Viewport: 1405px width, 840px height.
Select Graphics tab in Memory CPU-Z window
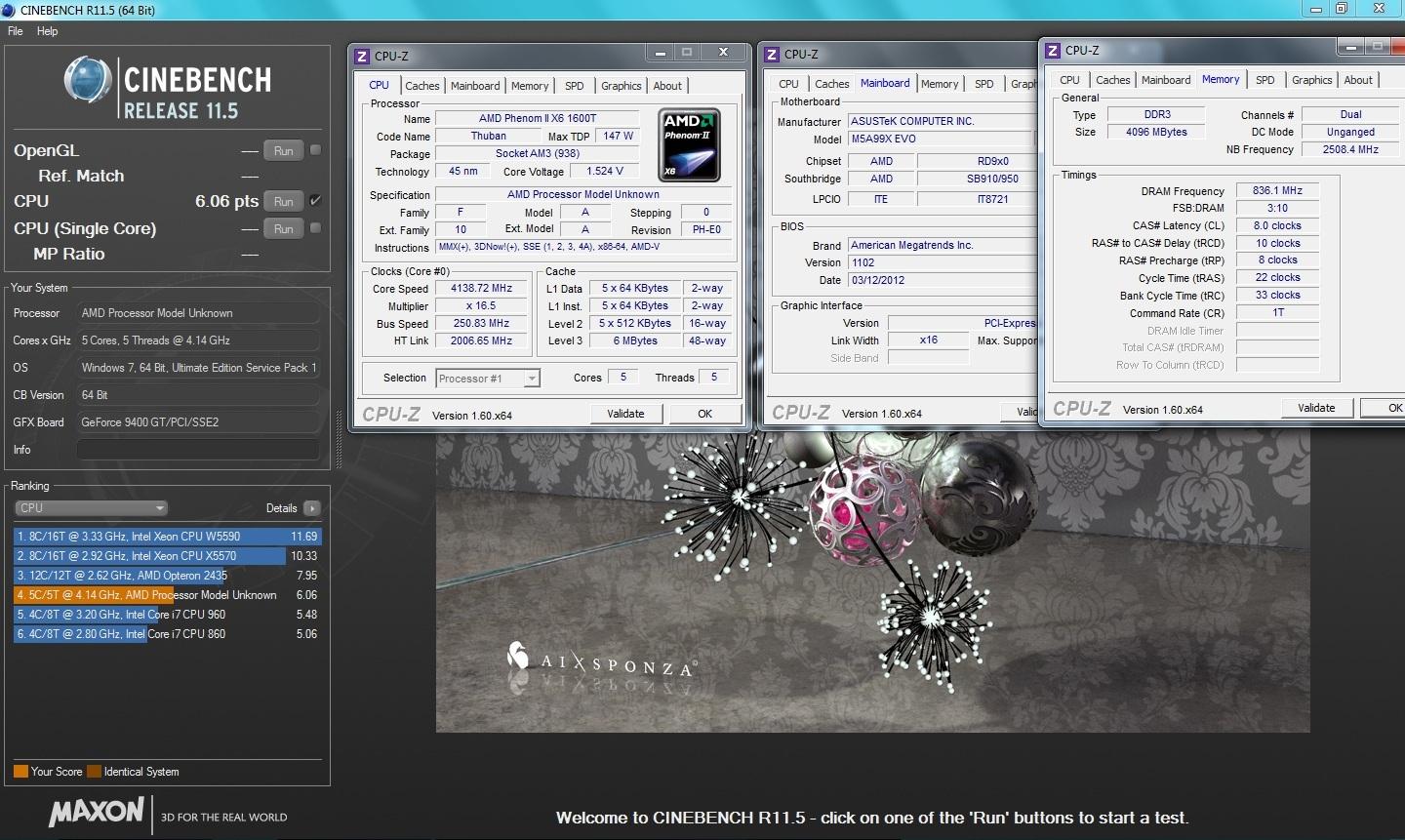pos(1311,80)
